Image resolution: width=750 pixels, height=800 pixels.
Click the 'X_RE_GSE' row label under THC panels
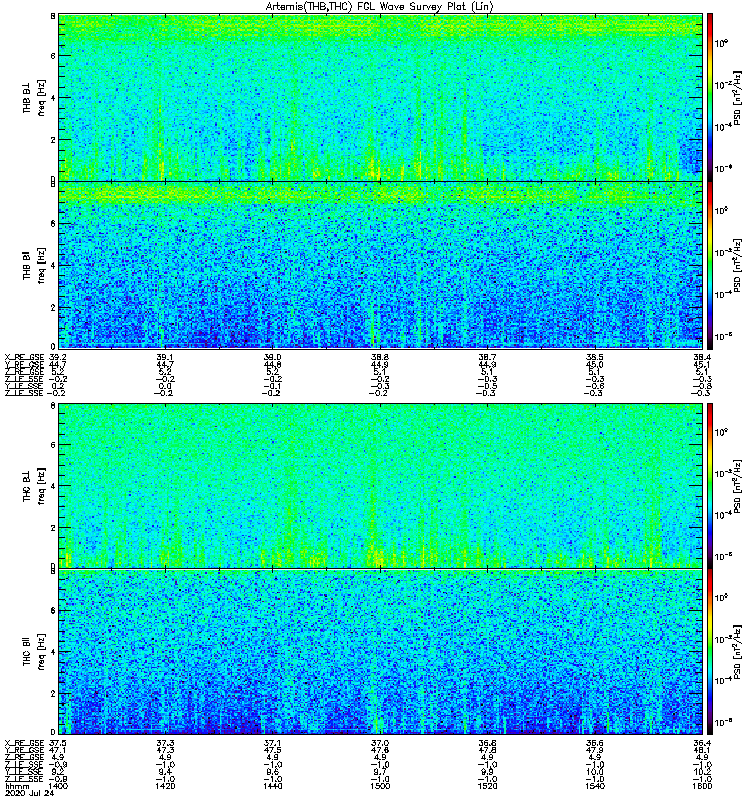coord(24,743)
